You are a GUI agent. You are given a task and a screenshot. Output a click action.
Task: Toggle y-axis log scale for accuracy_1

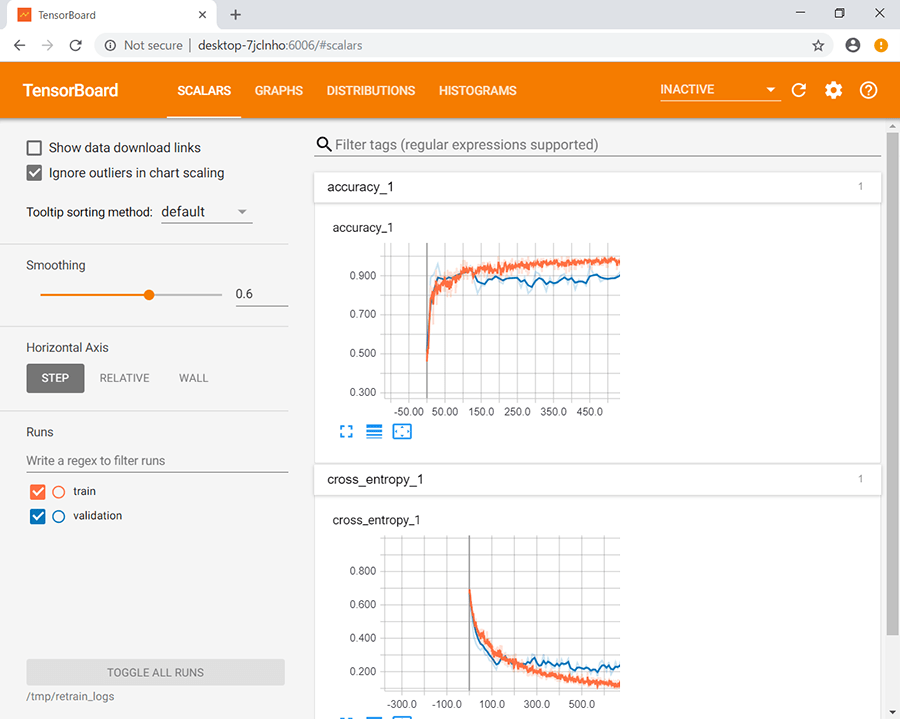pos(374,431)
